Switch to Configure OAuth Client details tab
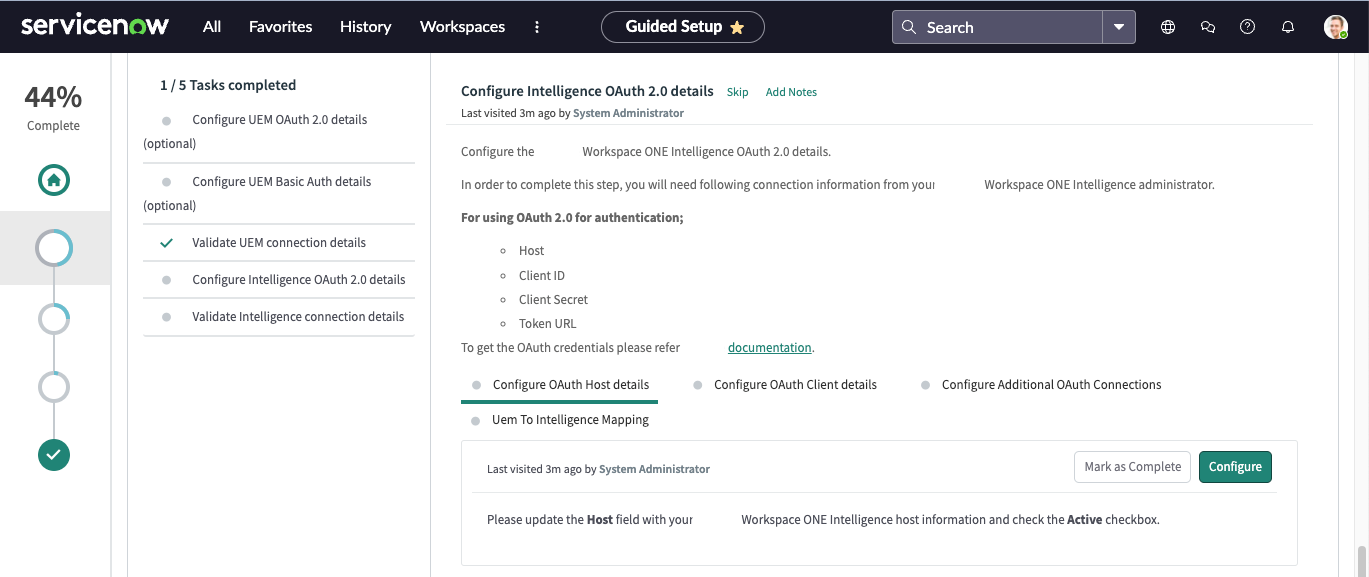This screenshot has width=1369, height=577. pos(795,384)
